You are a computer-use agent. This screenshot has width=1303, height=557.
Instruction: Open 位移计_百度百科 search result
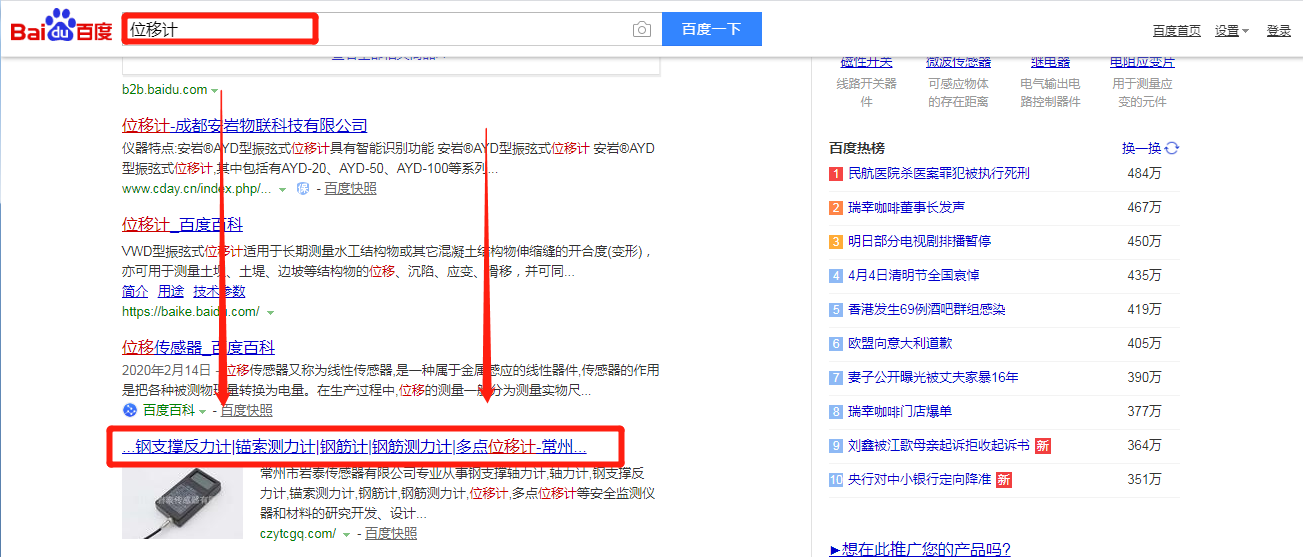[x=182, y=224]
